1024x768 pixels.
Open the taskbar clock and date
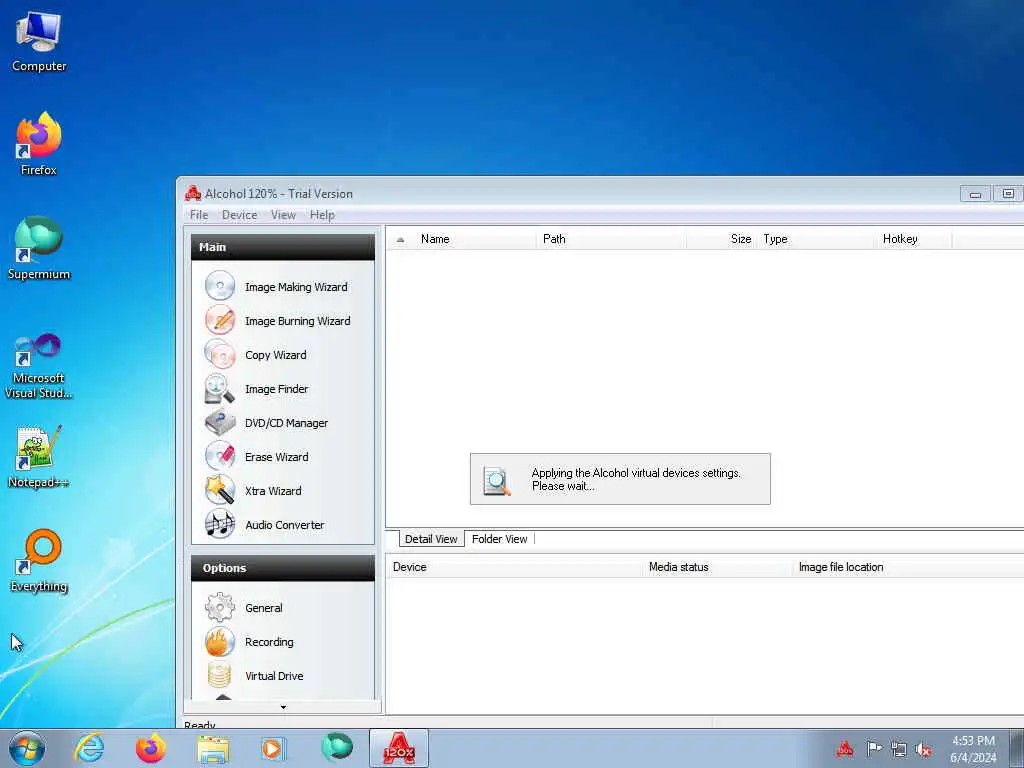973,749
